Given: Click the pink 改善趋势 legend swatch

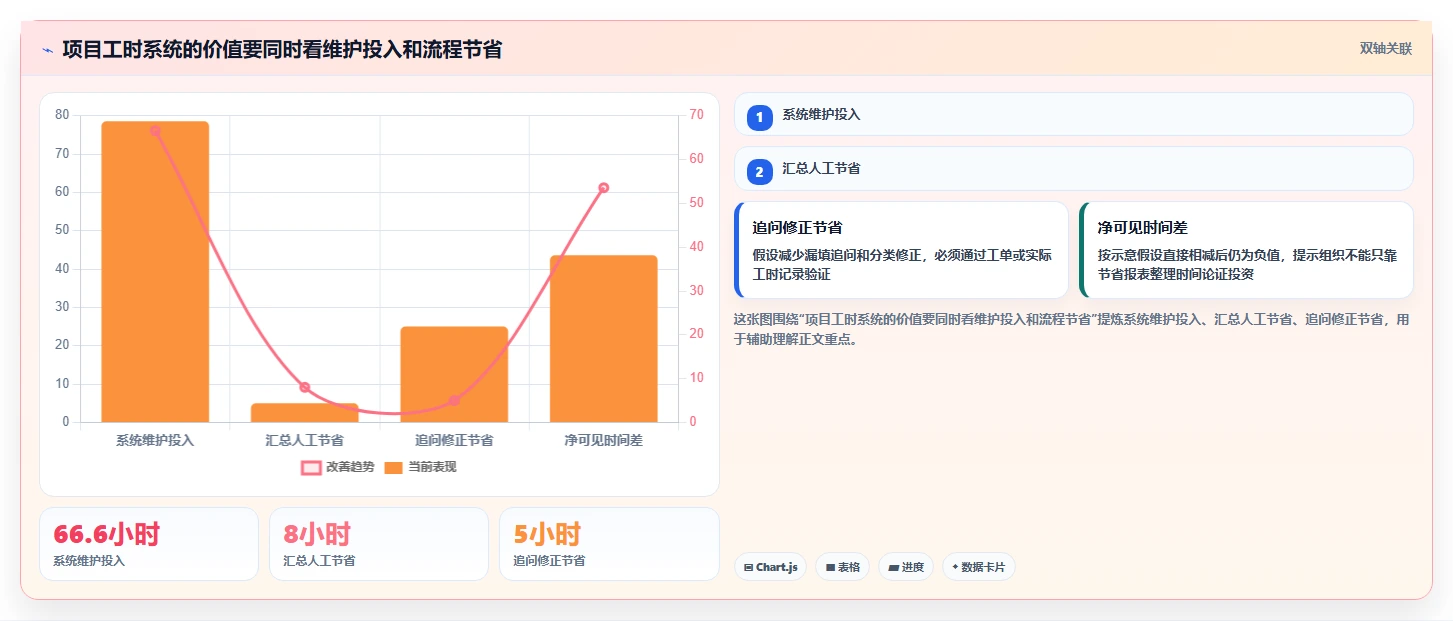Looking at the screenshot, I should 311,467.
